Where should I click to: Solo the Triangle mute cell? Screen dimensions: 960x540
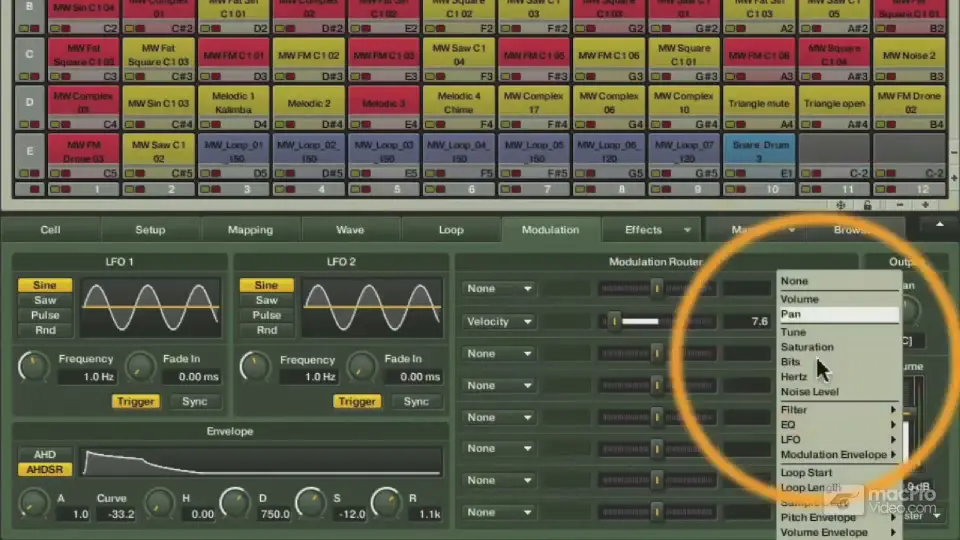(x=730, y=124)
